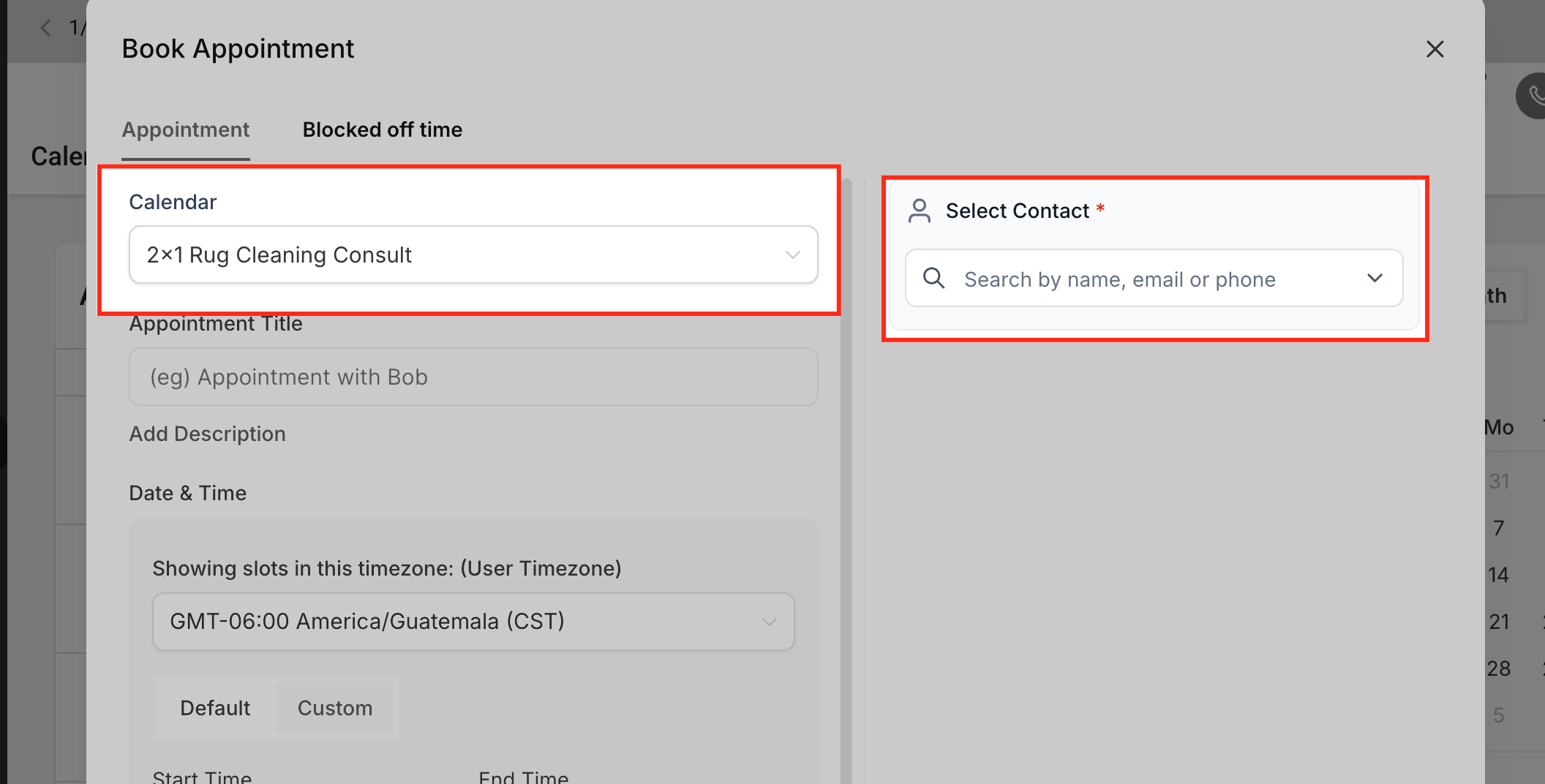Click the back chevron arrow at top left
The width and height of the screenshot is (1545, 784).
45,29
